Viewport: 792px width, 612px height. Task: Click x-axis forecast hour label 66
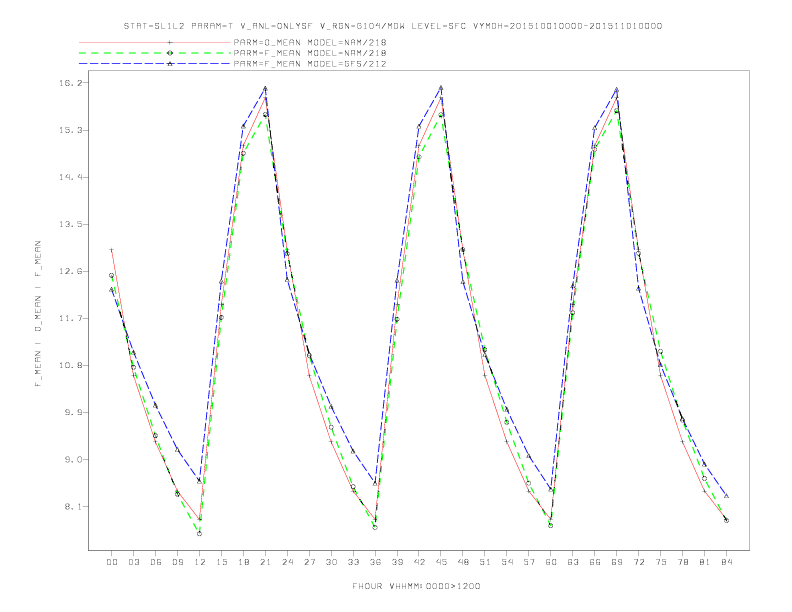tap(595, 562)
